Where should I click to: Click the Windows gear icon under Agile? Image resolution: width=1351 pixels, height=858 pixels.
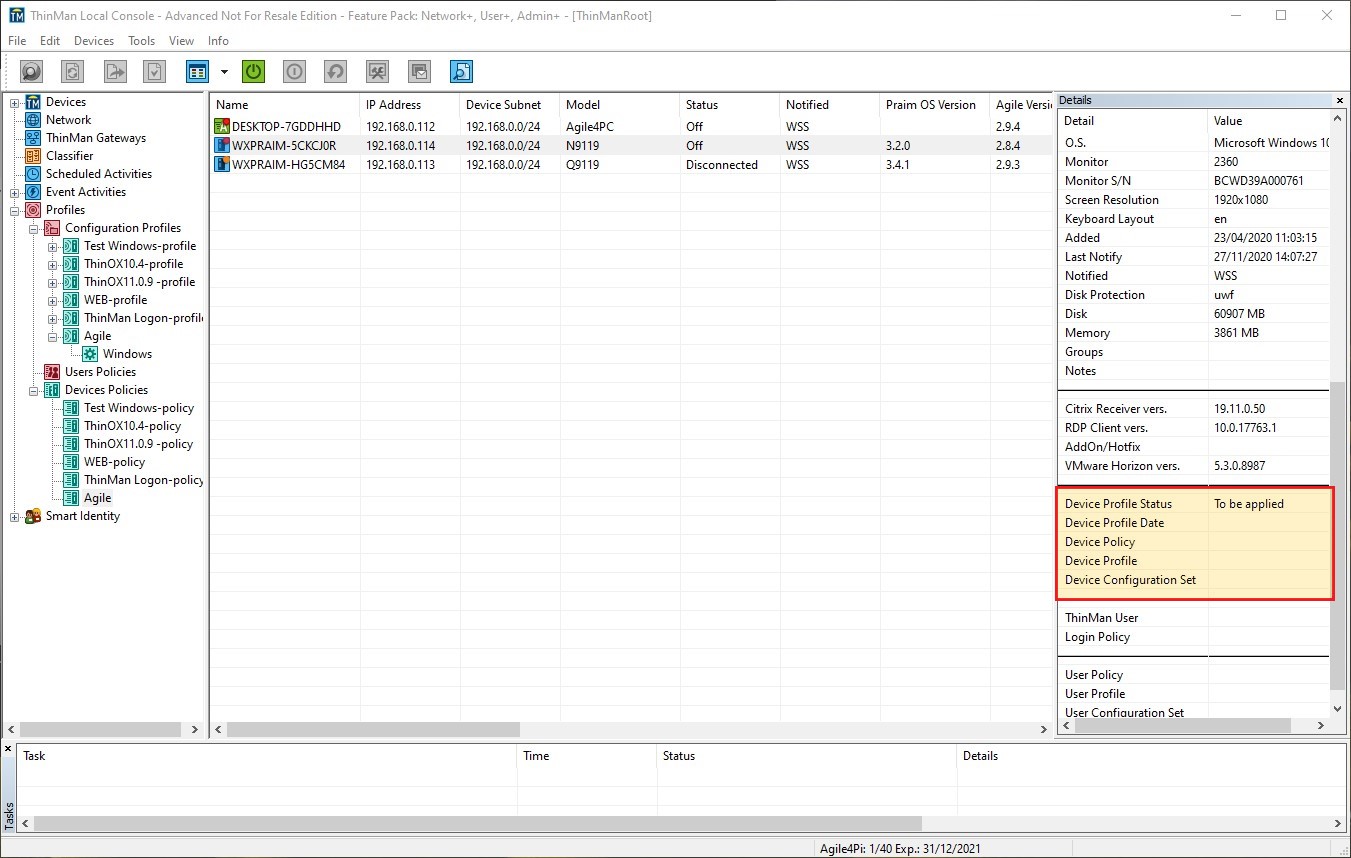coord(90,354)
